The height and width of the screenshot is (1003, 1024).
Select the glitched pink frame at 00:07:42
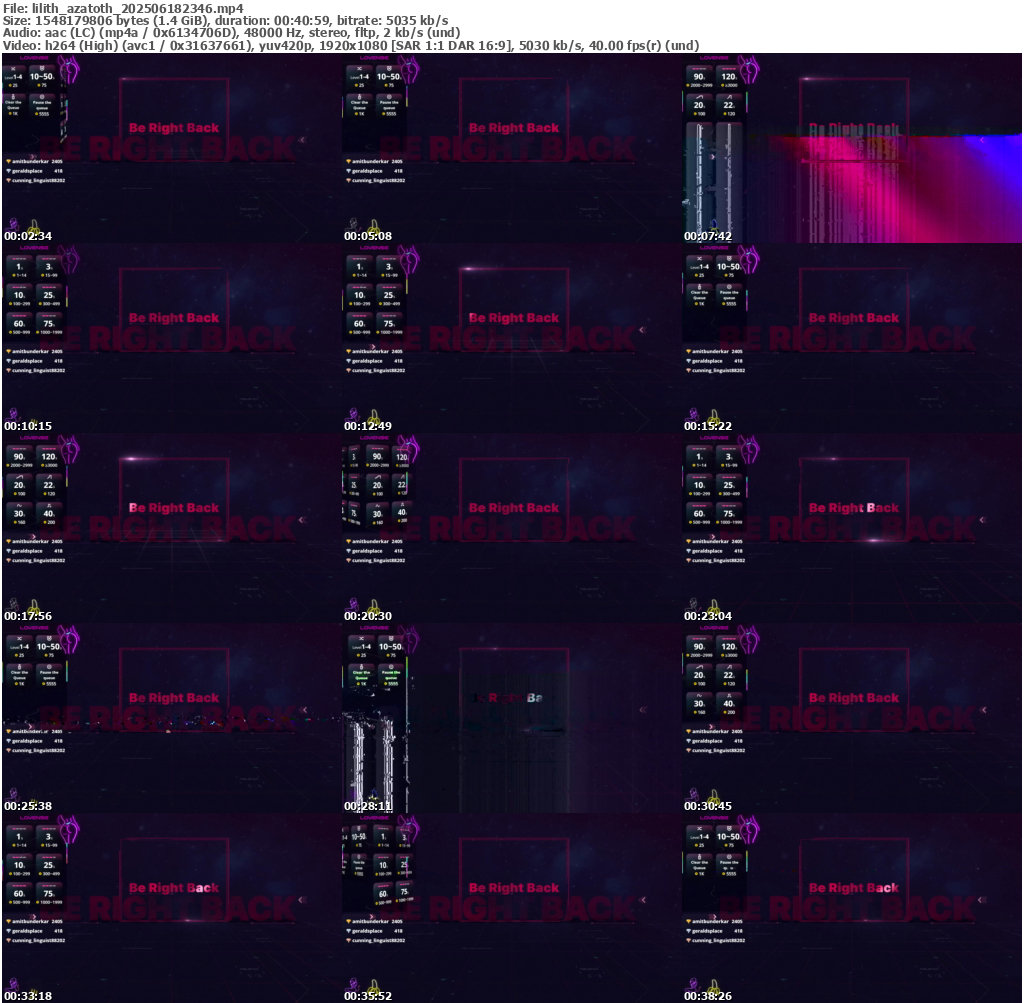(x=852, y=148)
